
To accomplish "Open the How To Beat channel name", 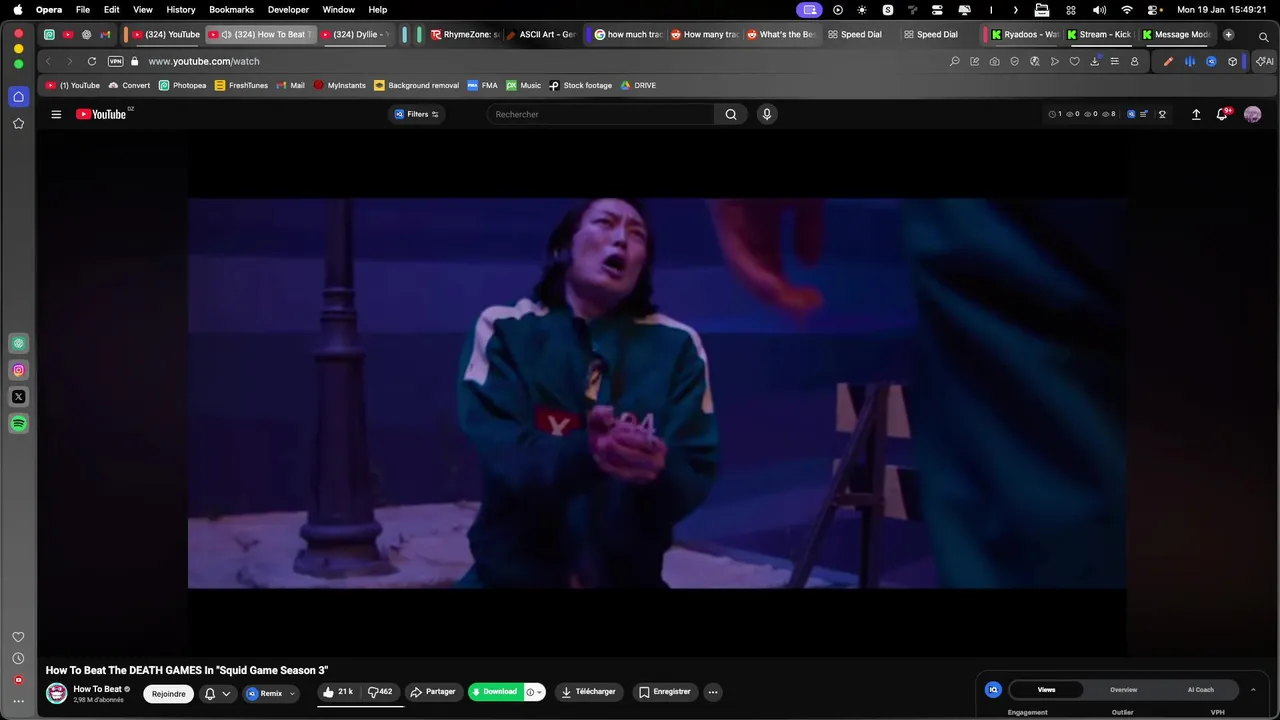I will click(98, 689).
